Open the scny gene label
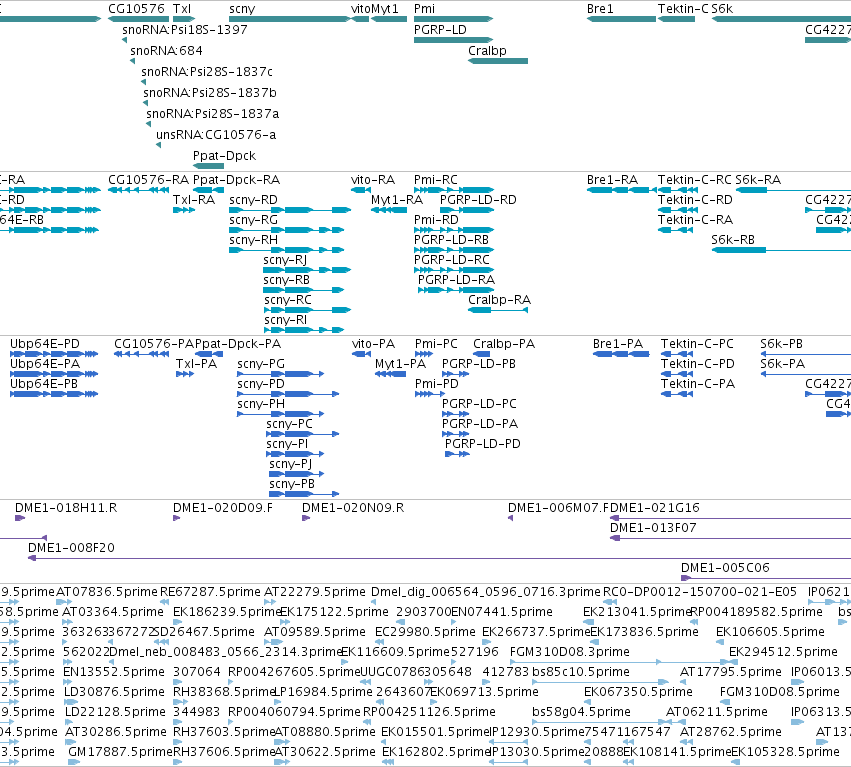851x767 pixels. pos(242,9)
